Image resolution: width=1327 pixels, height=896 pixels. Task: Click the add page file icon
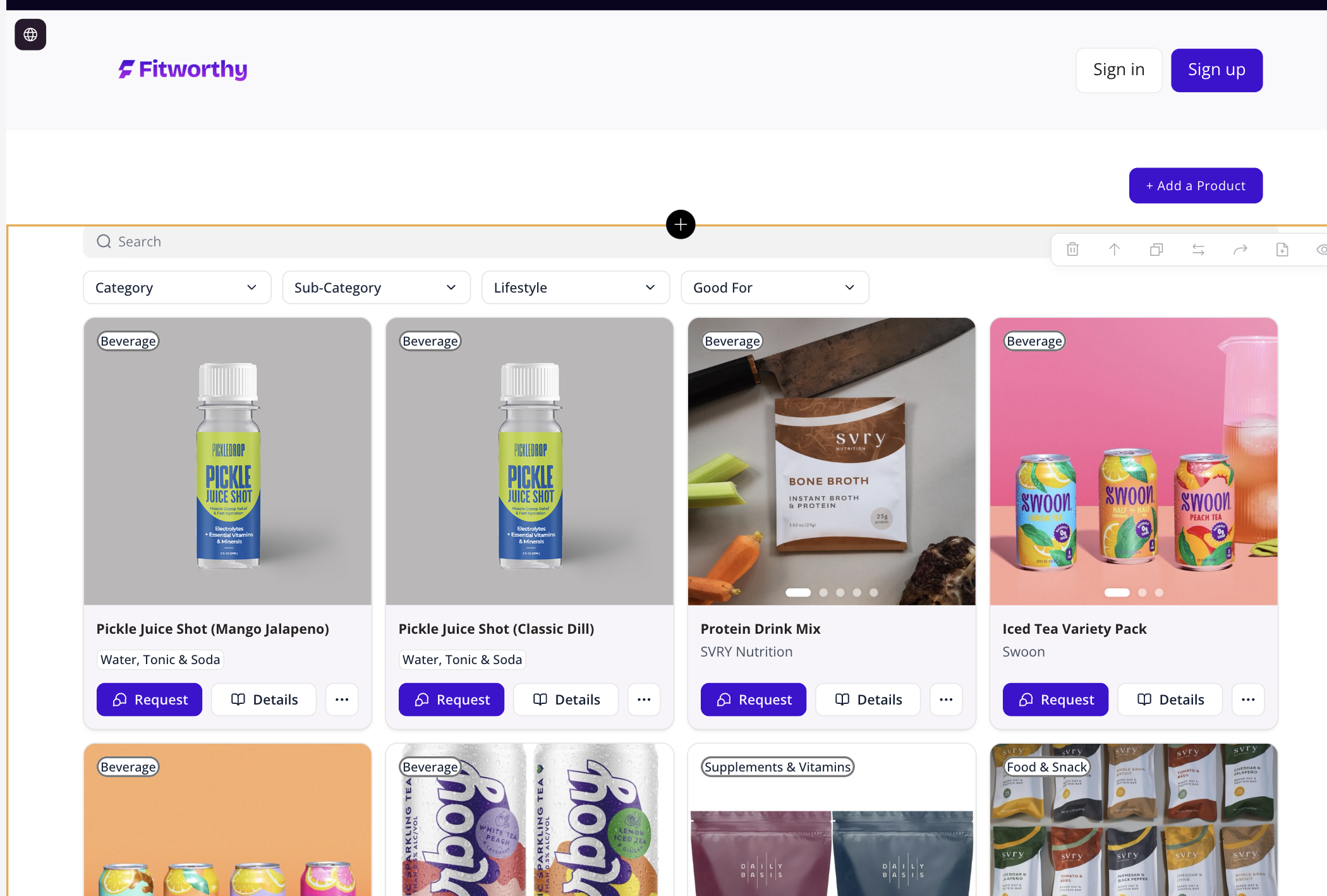pyautogui.click(x=1282, y=250)
